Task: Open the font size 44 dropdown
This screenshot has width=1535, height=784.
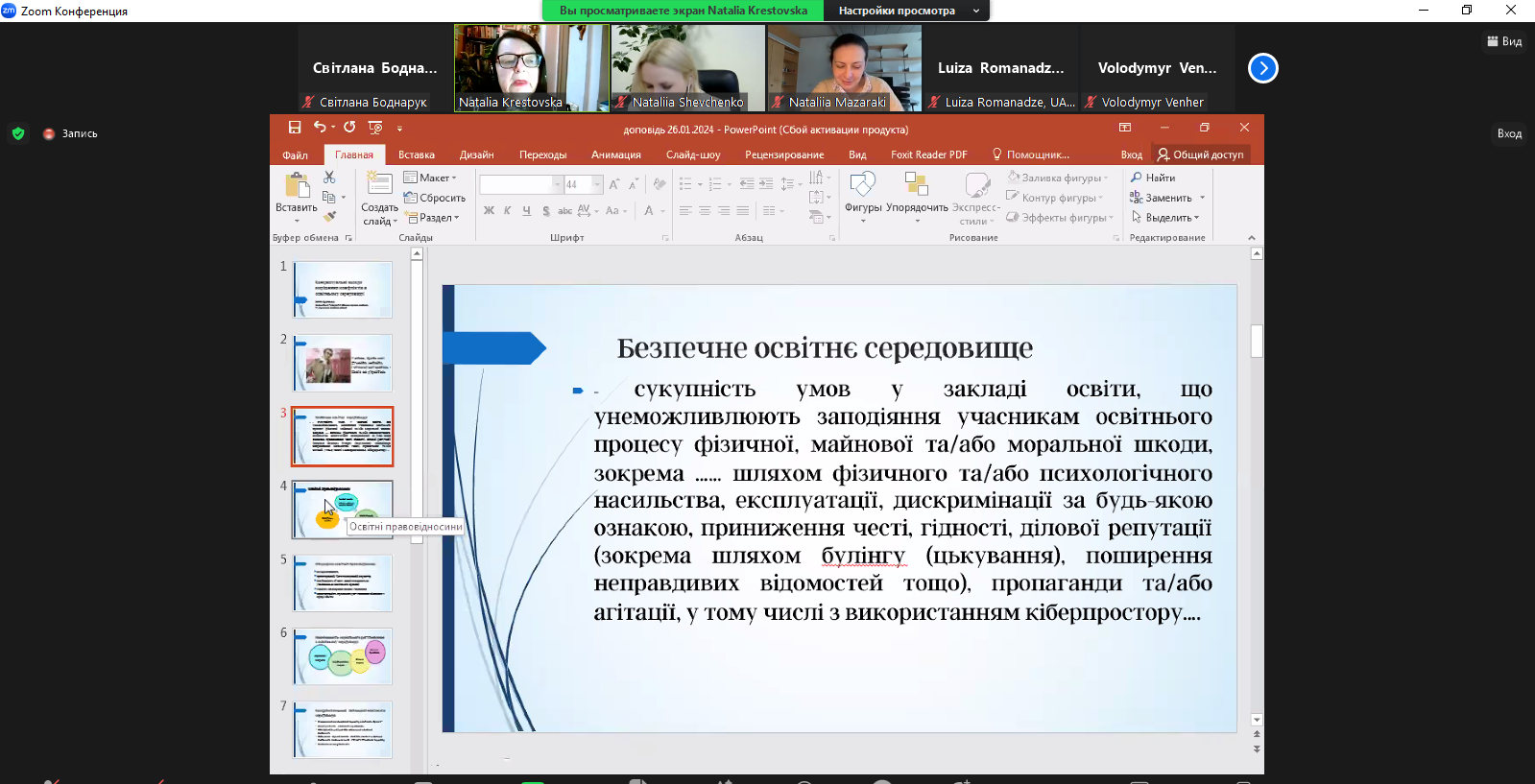Action: (597, 184)
